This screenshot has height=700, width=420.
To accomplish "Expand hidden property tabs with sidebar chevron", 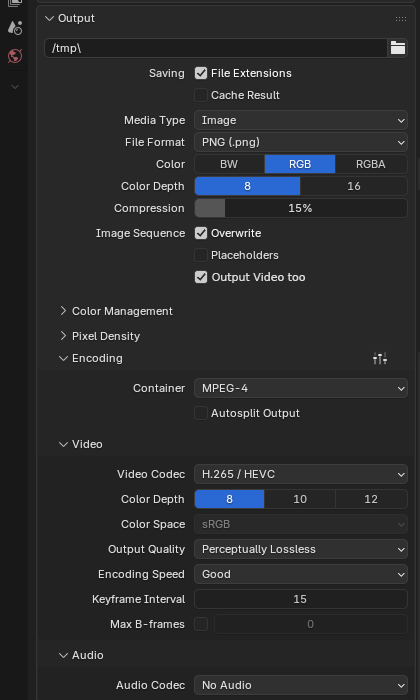I will [15, 87].
